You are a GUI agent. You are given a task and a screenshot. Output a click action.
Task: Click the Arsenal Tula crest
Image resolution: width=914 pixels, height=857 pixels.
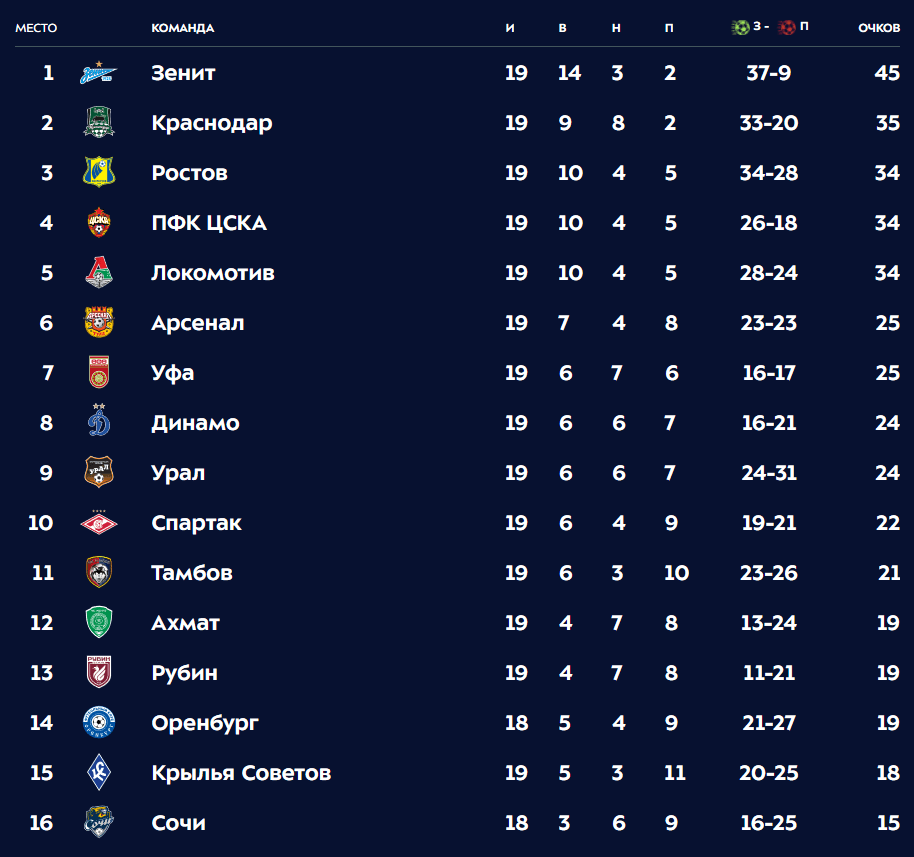pyautogui.click(x=99, y=322)
